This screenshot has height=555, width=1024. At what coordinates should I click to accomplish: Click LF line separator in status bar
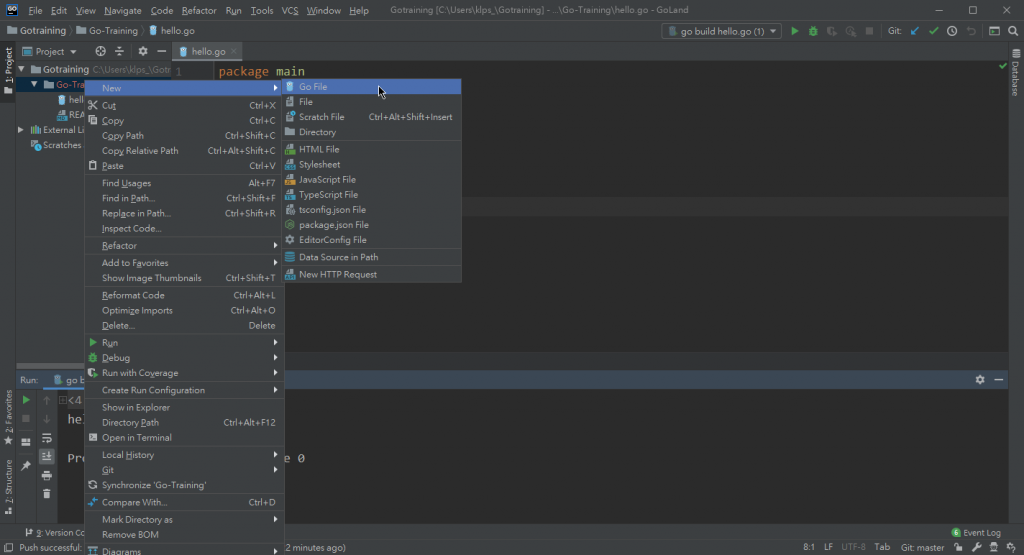[828, 547]
